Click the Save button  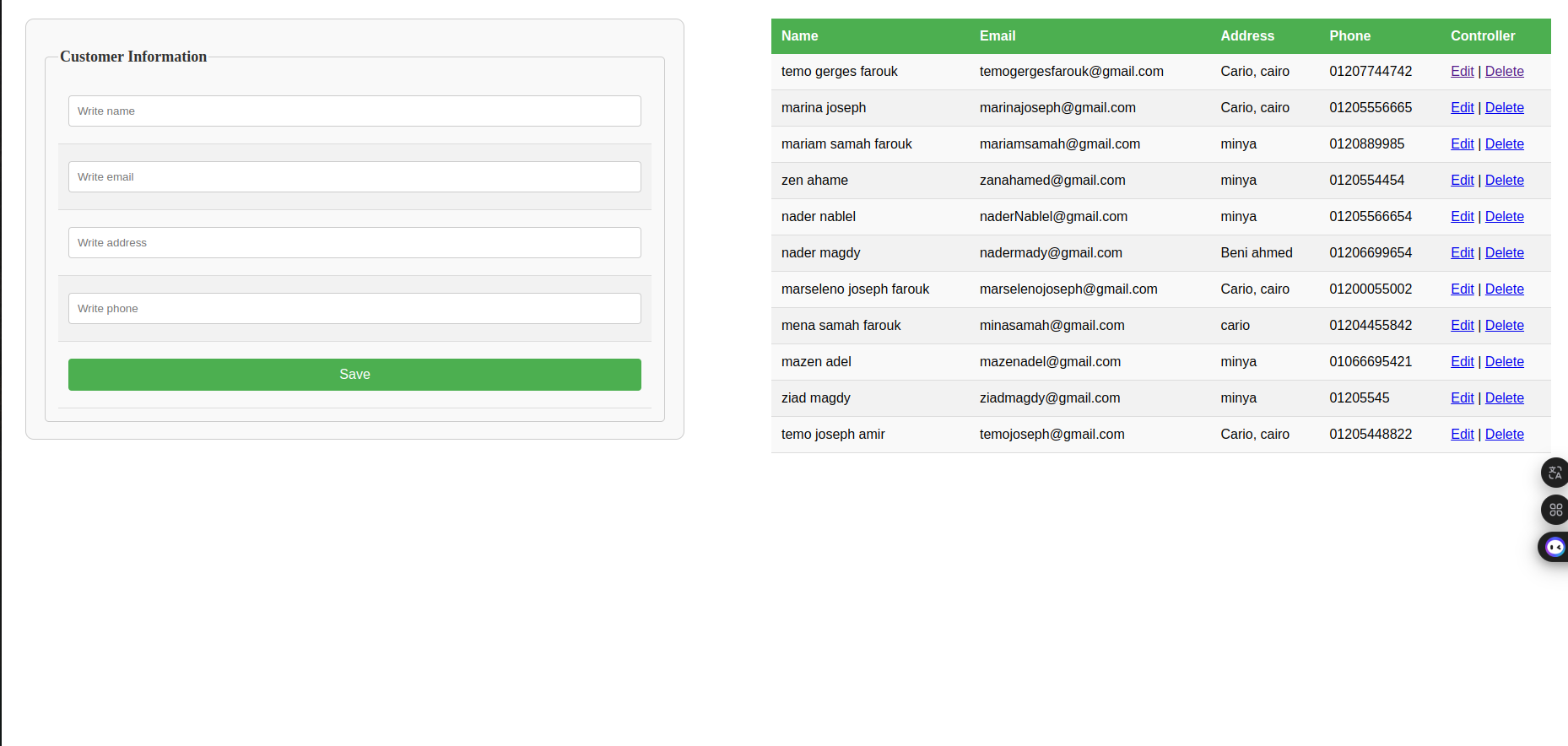pos(354,375)
